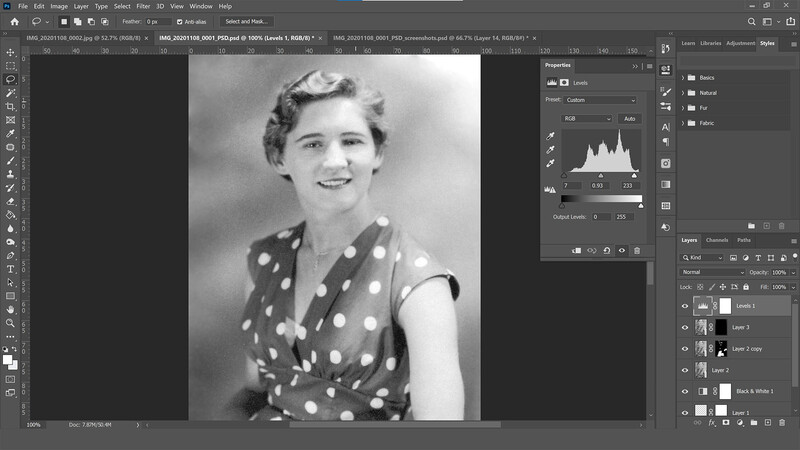Select the Clone Stamp tool
The height and width of the screenshot is (450, 800).
(10, 174)
